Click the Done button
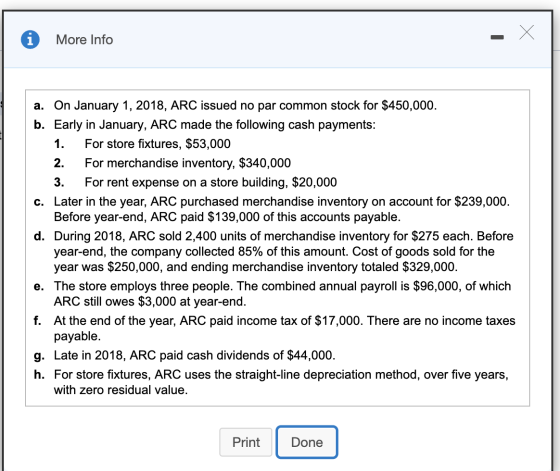560x471 pixels. pyautogui.click(x=307, y=442)
